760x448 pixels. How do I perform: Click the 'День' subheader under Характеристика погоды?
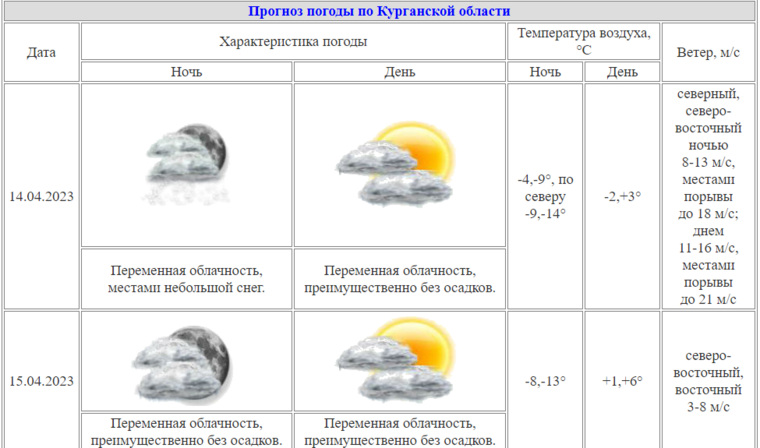click(400, 72)
